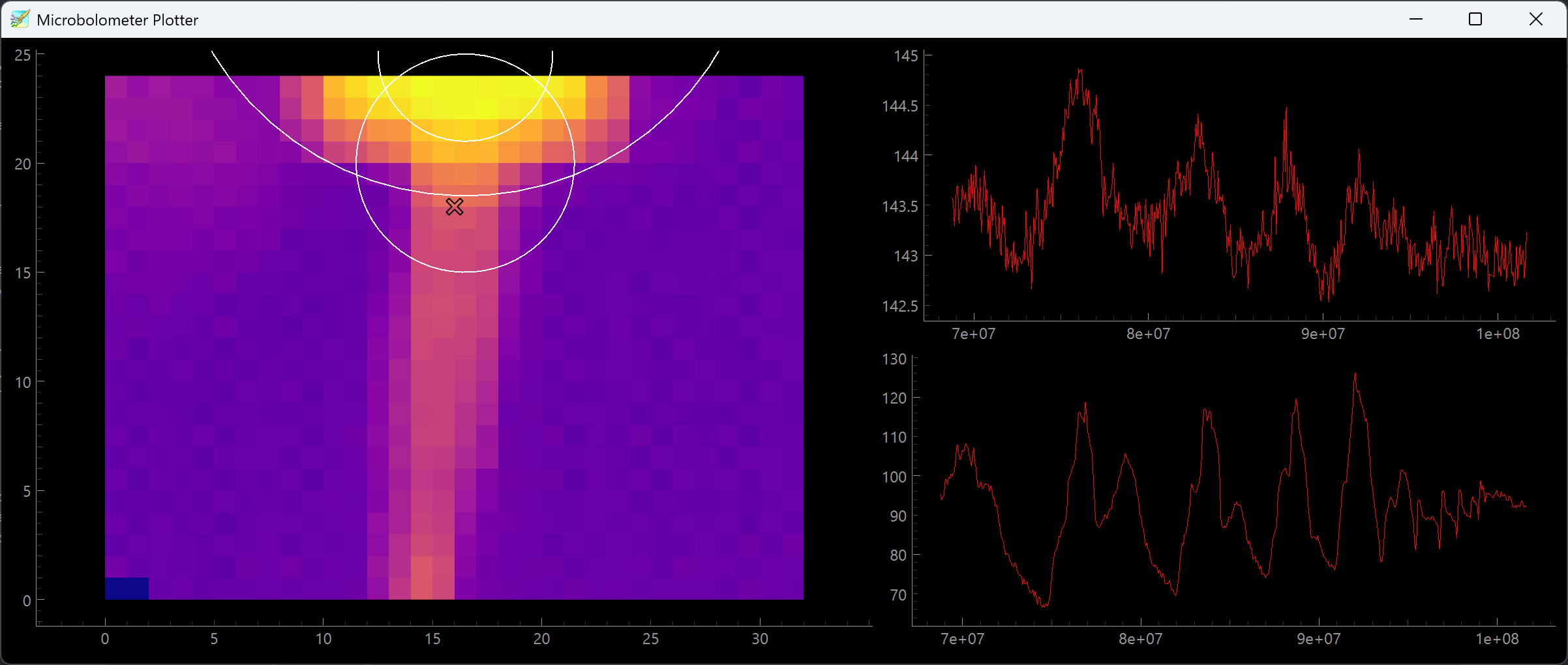The image size is (1568, 665).
Task: Click the Microbolometer Plotter title text
Action: (117, 20)
